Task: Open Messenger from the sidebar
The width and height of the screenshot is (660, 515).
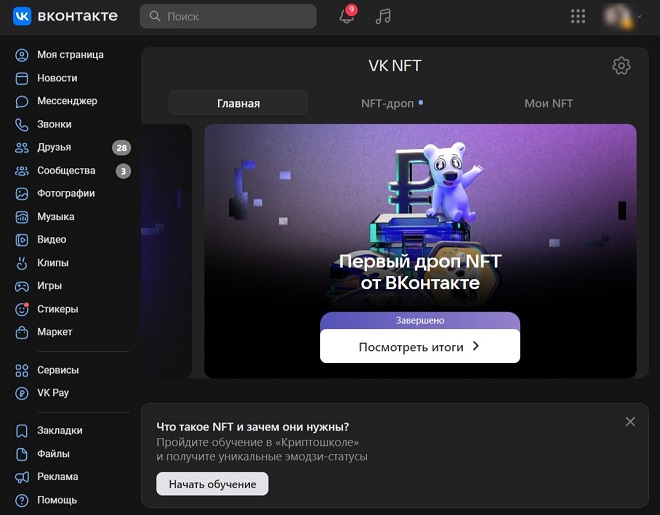Action: tap(67, 101)
